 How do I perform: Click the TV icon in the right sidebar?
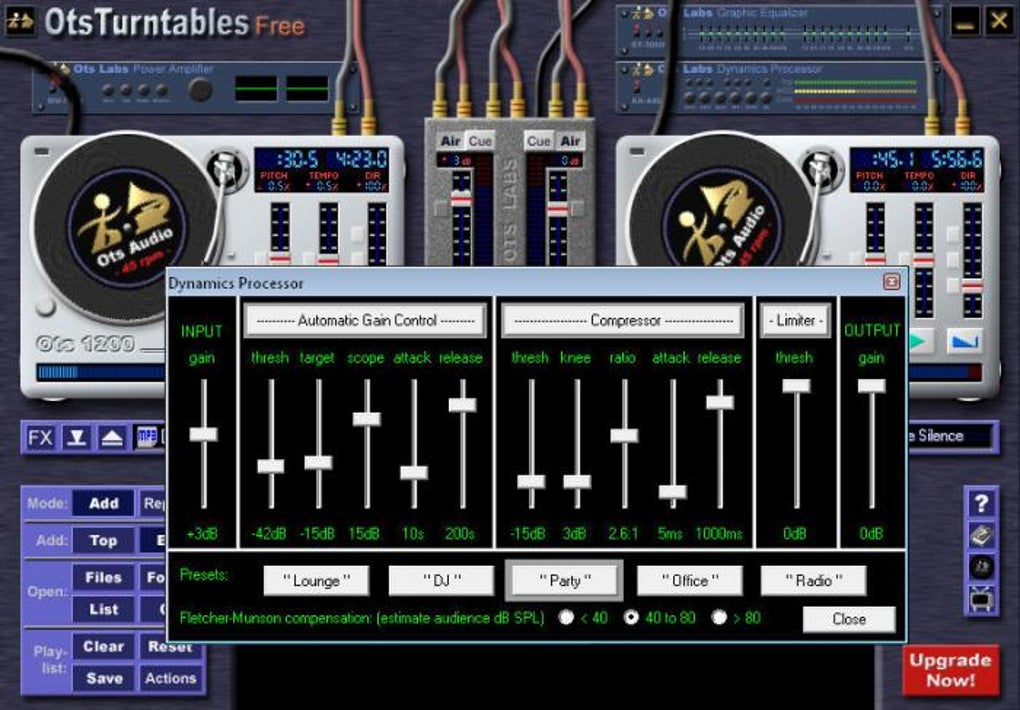click(x=981, y=599)
